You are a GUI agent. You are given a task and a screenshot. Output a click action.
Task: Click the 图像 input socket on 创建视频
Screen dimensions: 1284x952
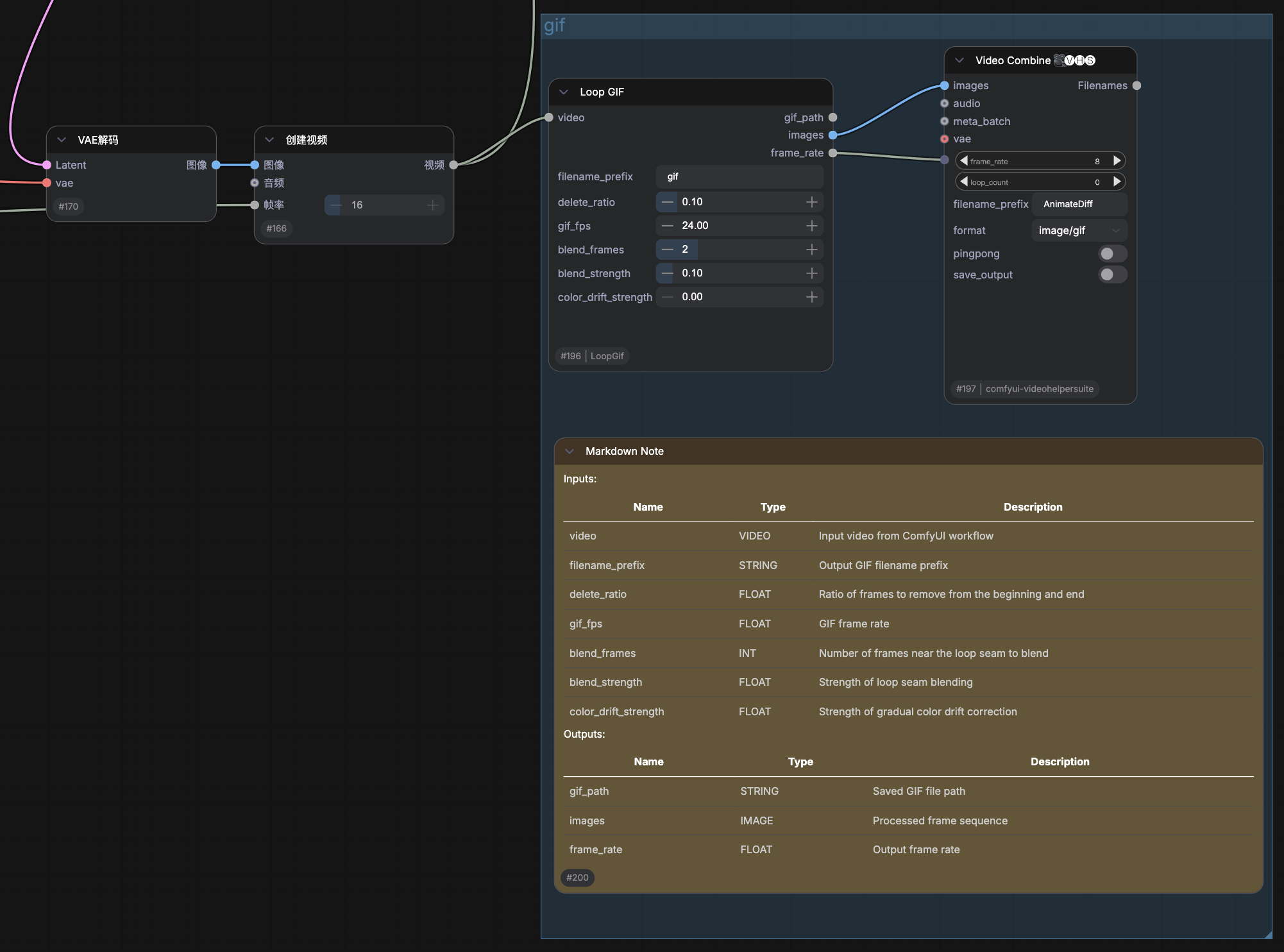(x=255, y=165)
